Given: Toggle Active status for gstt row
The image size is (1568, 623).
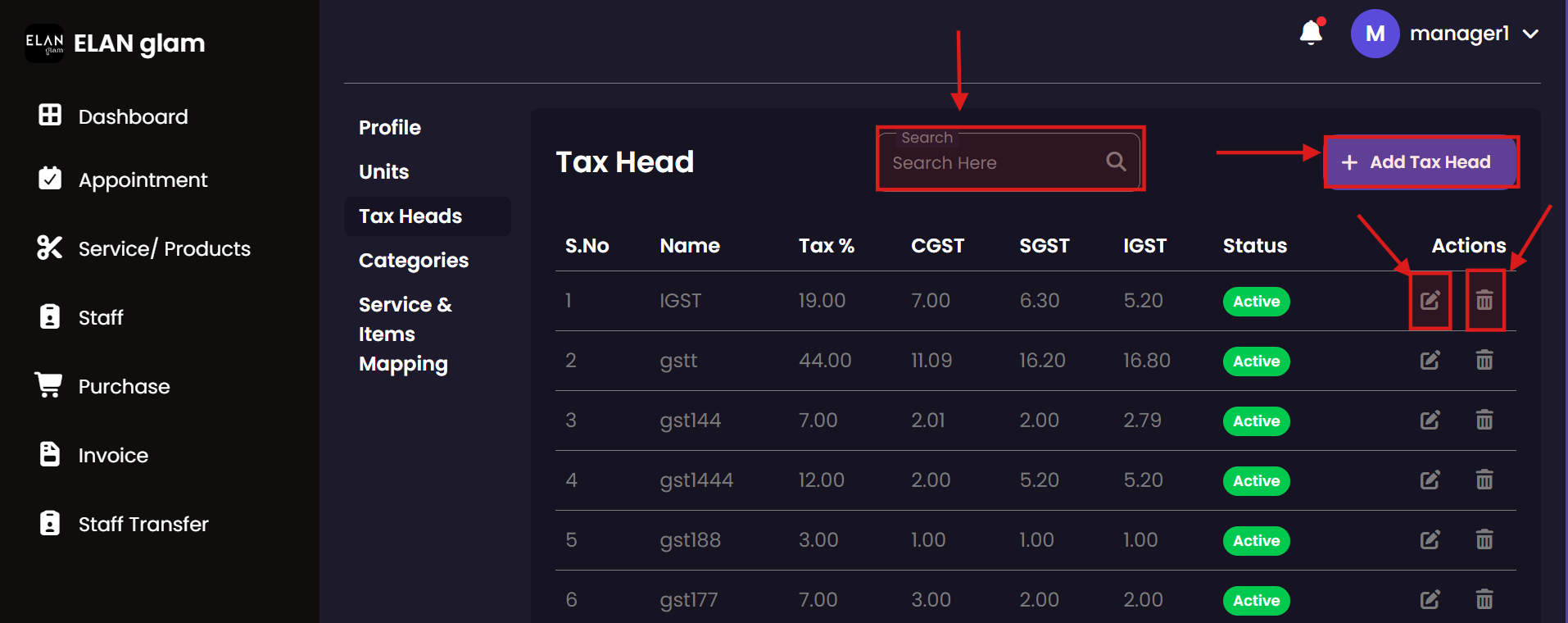Looking at the screenshot, I should (x=1256, y=362).
